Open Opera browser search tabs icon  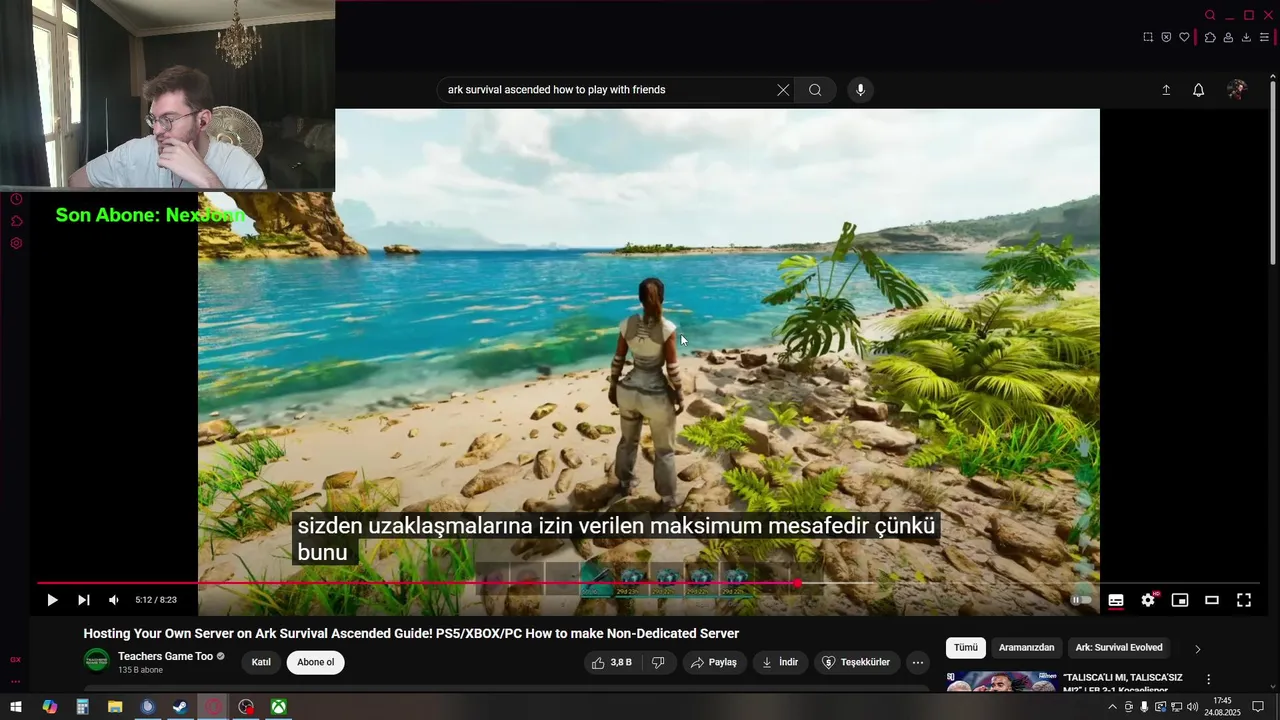tap(1210, 15)
